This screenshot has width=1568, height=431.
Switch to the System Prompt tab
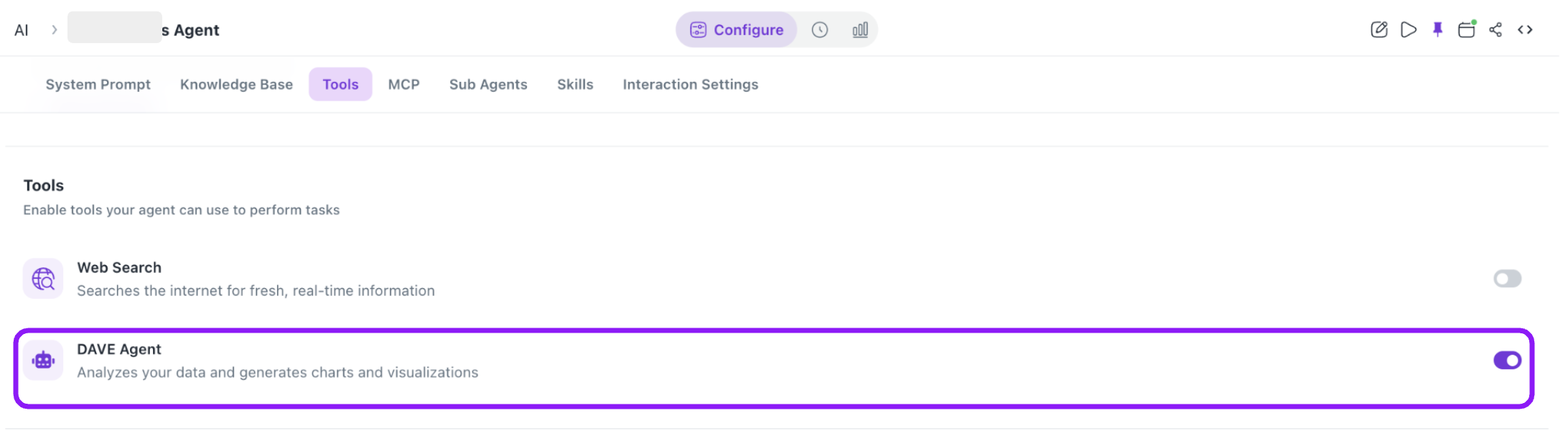(98, 85)
